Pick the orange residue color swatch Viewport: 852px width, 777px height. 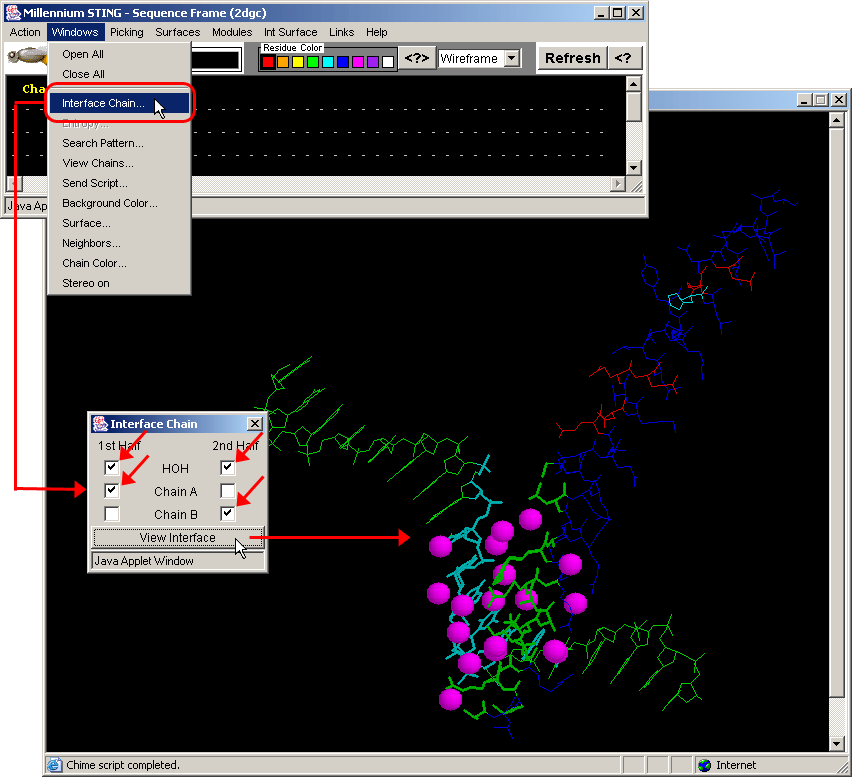point(283,62)
